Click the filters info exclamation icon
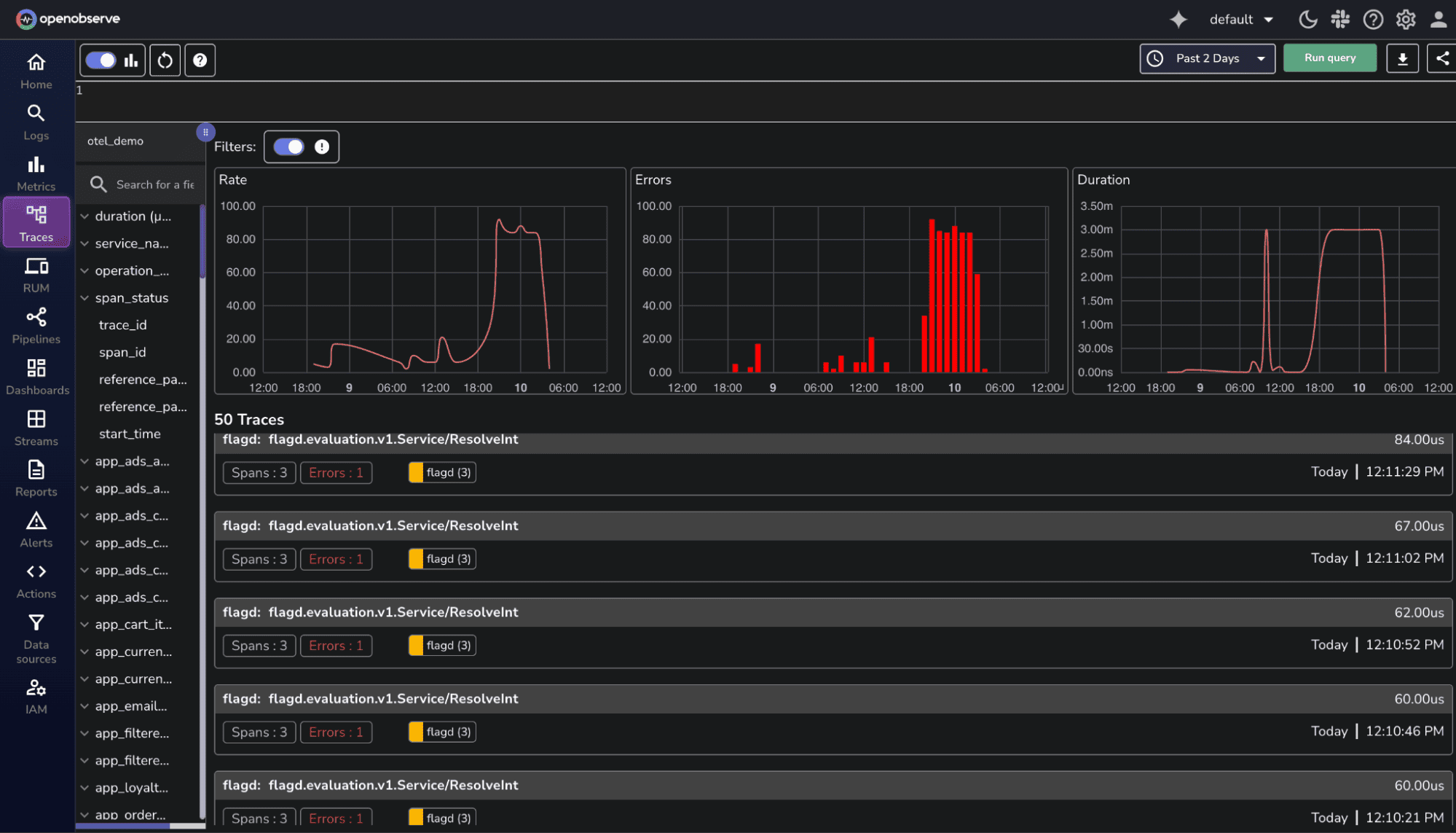 322,147
